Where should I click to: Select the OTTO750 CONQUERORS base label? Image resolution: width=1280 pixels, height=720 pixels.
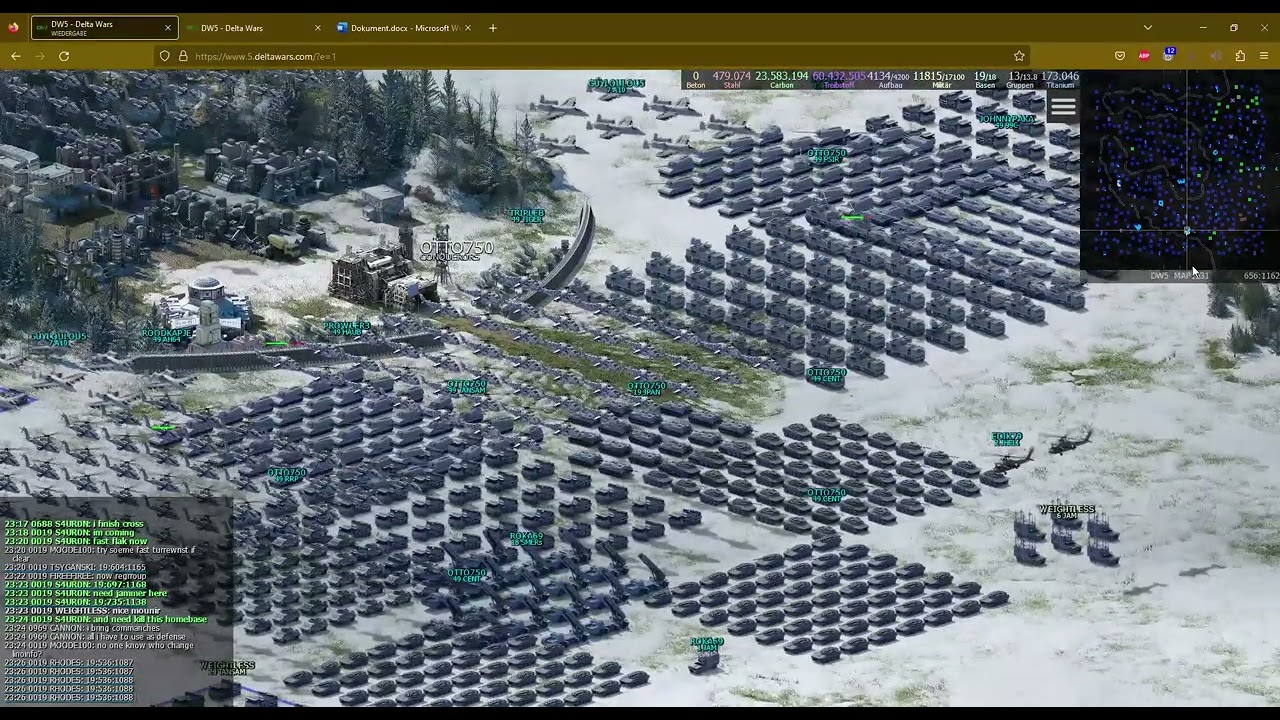pos(456,250)
